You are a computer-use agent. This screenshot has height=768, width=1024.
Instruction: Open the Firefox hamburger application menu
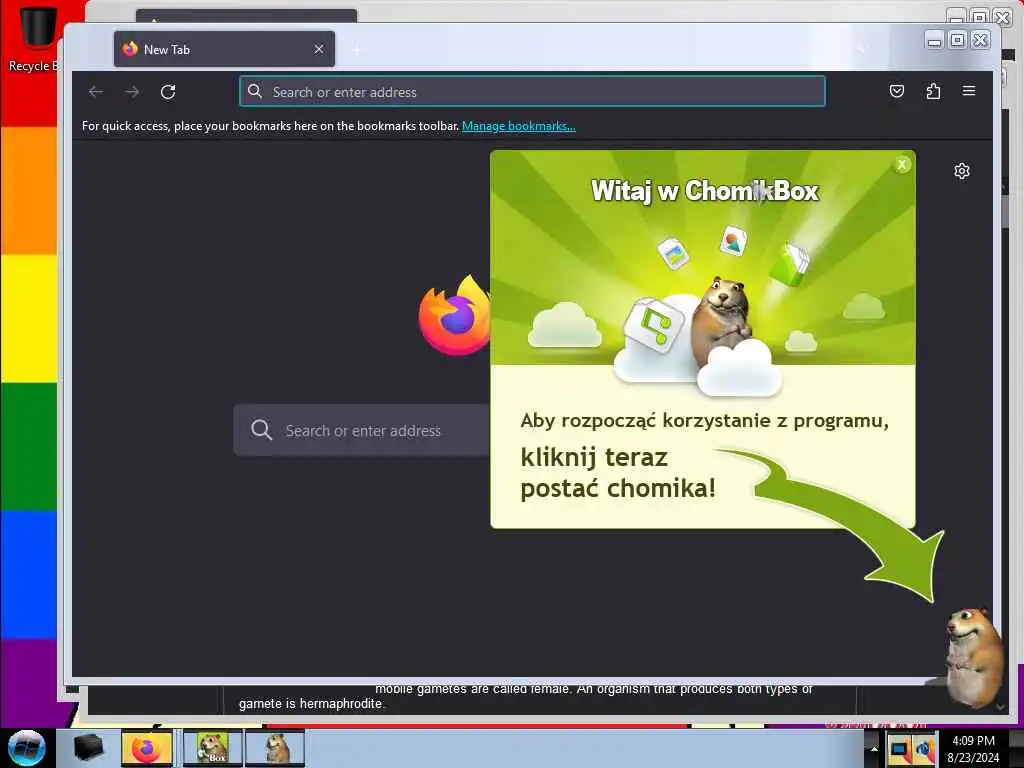968,91
